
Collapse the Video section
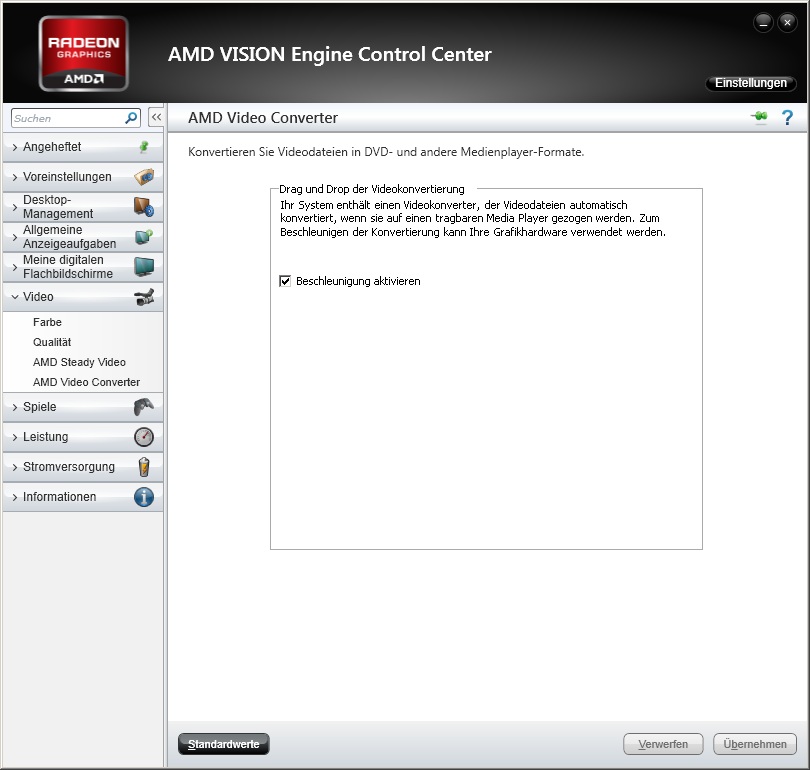(x=83, y=296)
